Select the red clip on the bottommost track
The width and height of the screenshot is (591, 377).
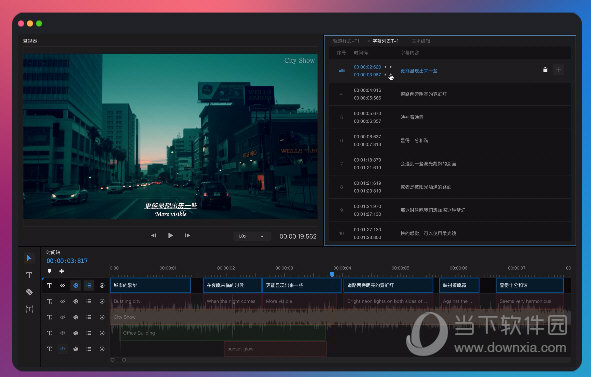click(x=276, y=349)
